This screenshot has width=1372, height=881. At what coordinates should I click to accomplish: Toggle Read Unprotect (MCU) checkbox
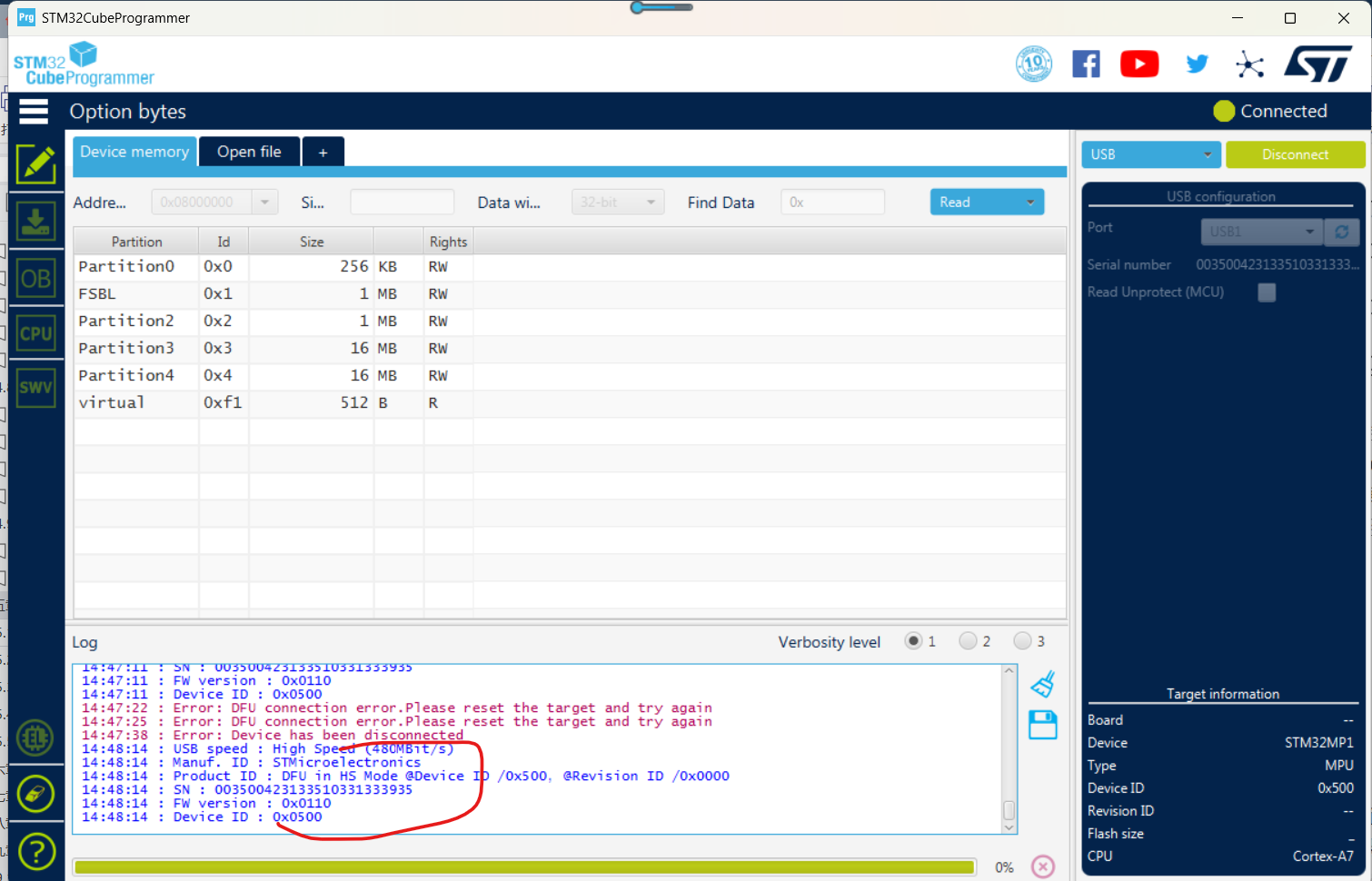(x=1267, y=292)
